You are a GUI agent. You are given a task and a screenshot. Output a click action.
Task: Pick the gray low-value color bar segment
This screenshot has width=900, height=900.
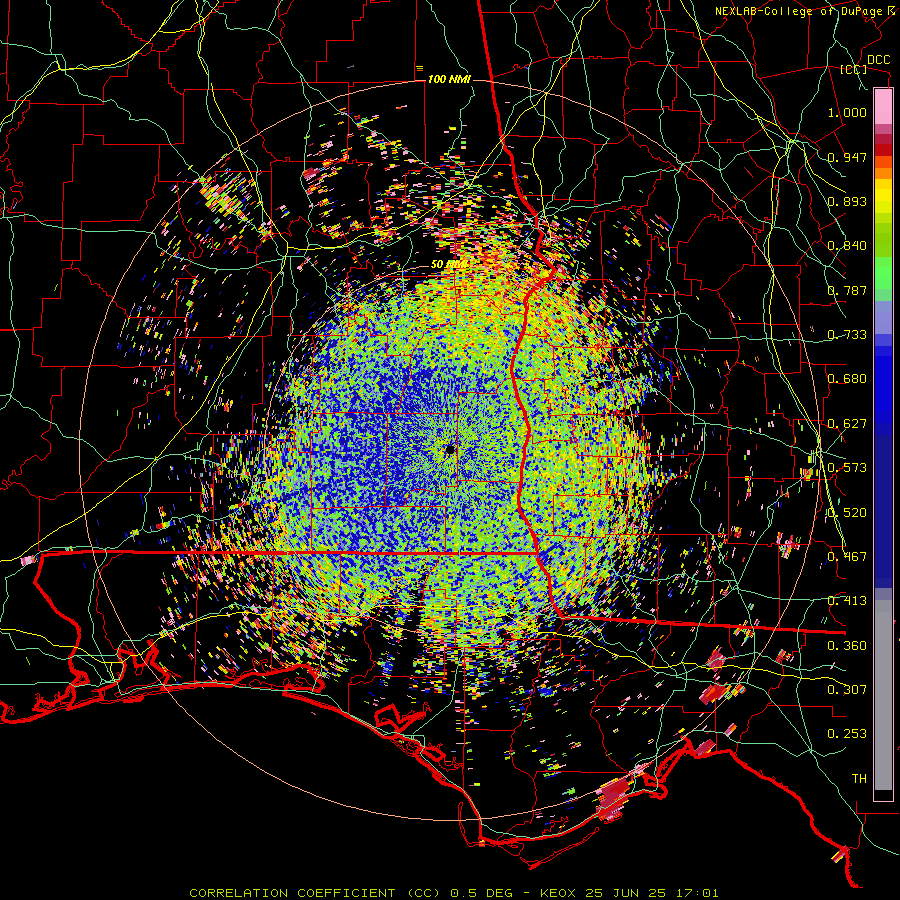click(883, 695)
